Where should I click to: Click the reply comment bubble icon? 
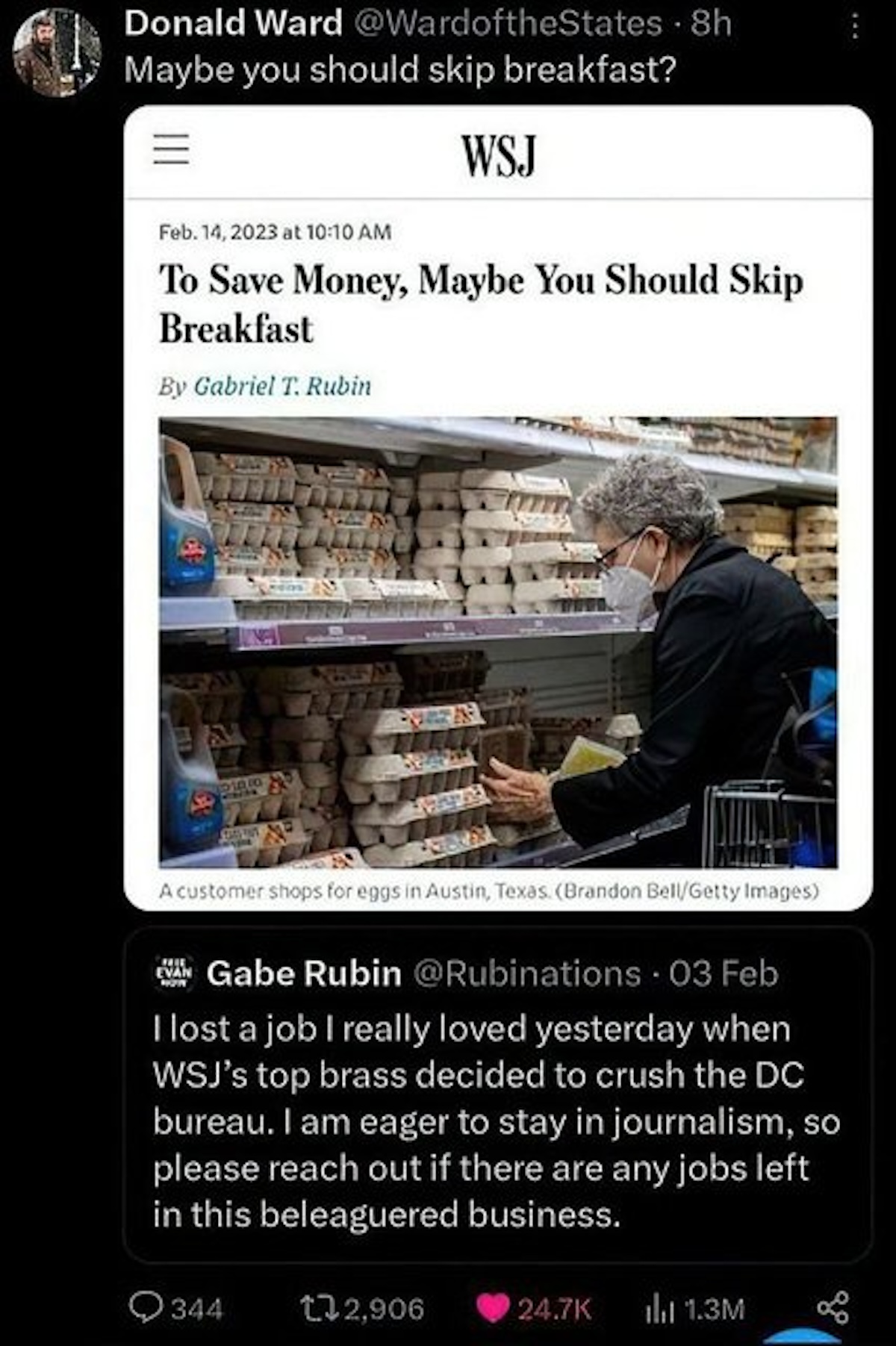[x=143, y=1307]
